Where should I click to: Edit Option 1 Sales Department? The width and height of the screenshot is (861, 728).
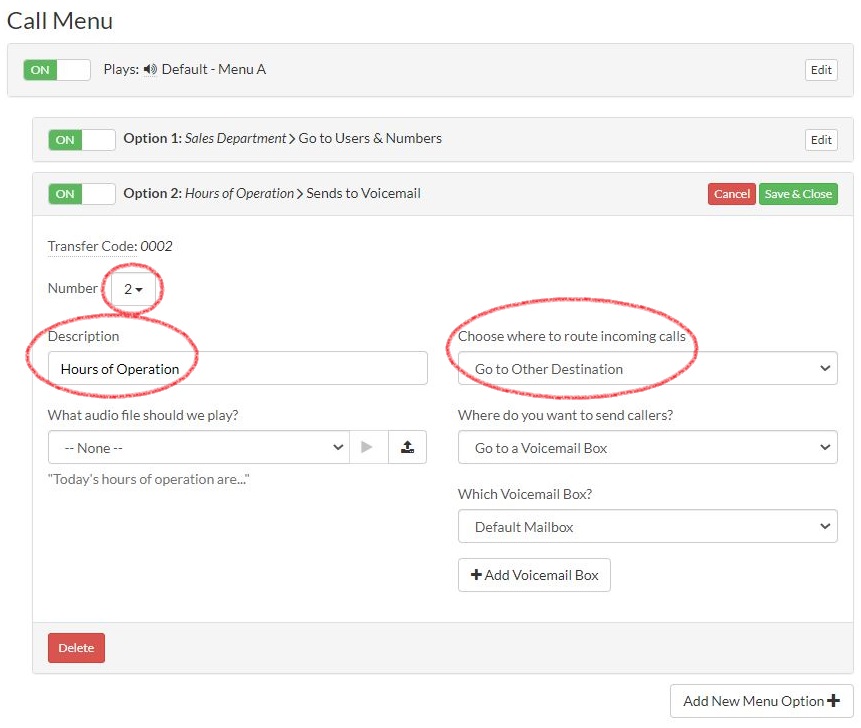[821, 140]
